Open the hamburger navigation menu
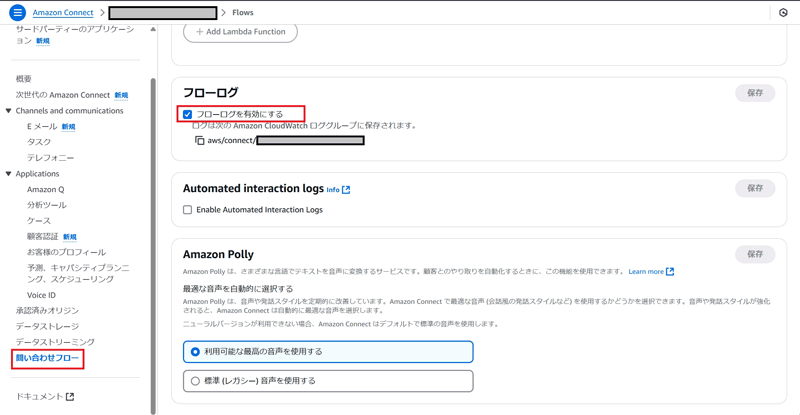The width and height of the screenshot is (800, 415). point(17,12)
